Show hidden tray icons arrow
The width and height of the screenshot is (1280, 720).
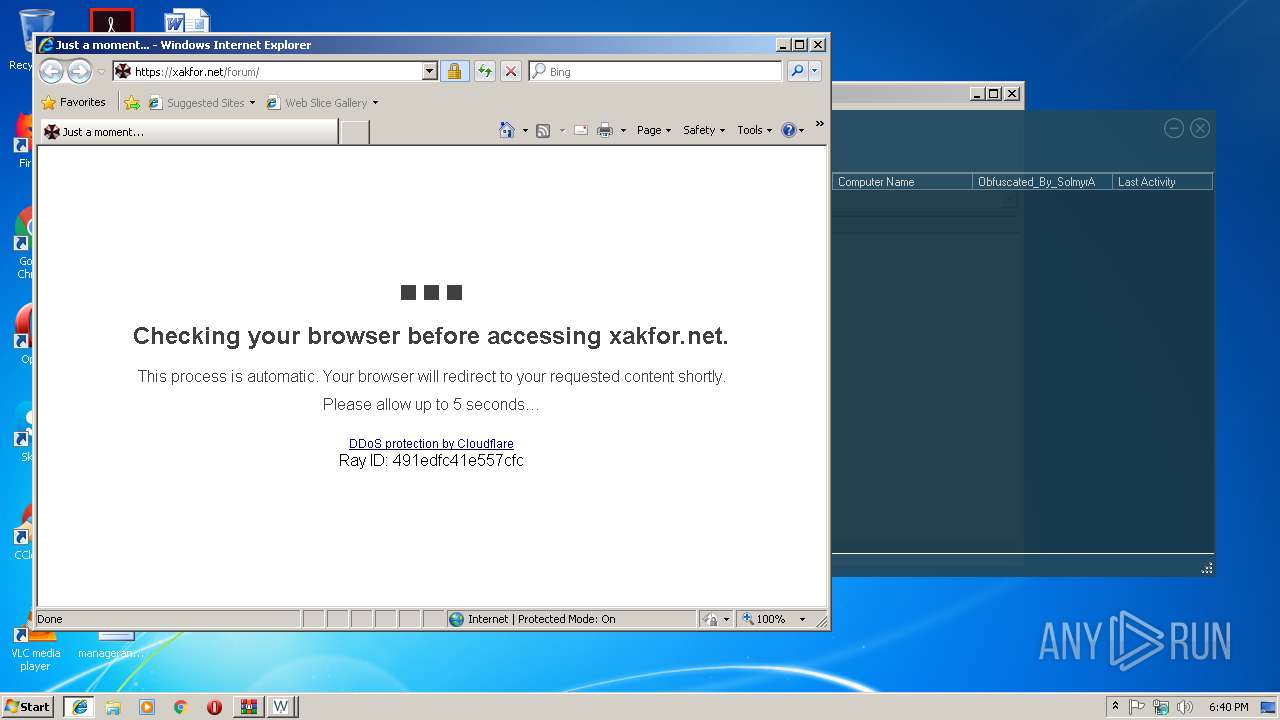(1115, 706)
